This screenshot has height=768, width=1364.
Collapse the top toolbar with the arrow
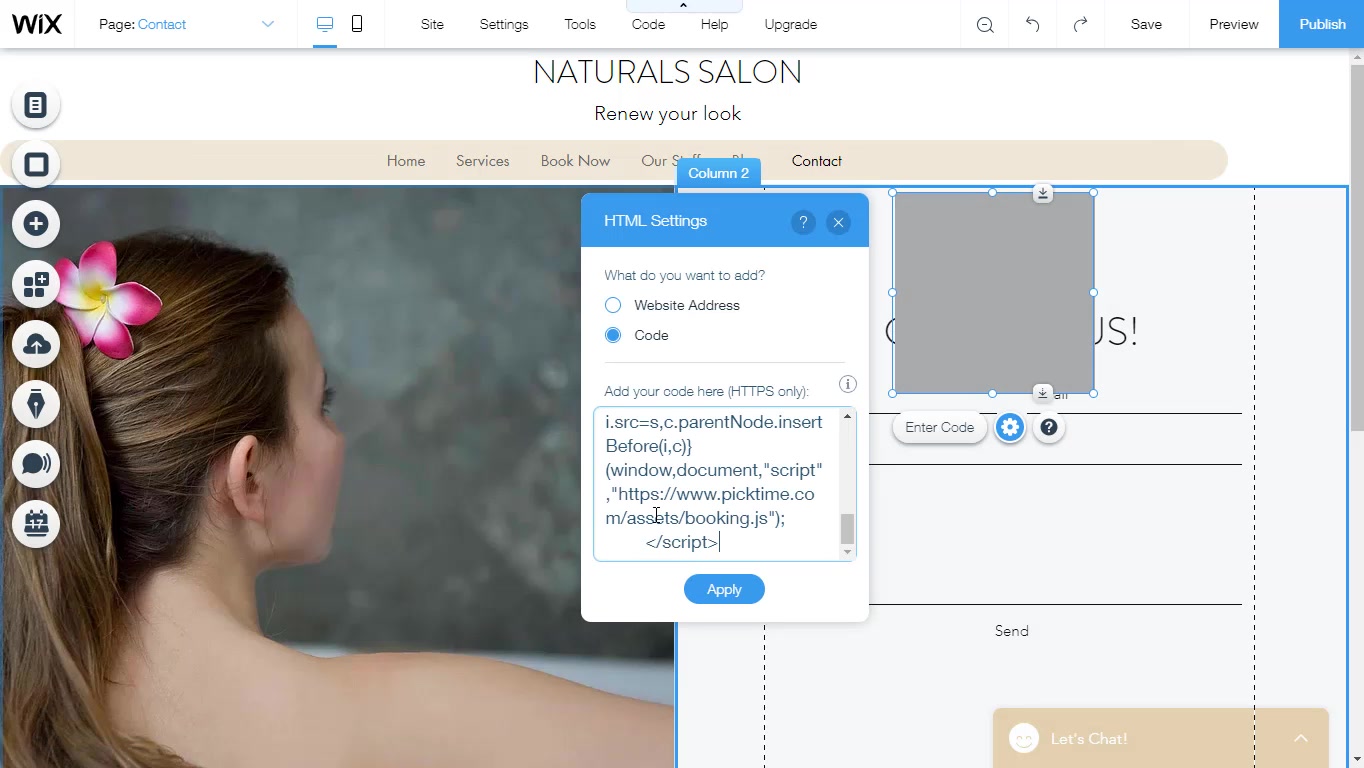coord(683,6)
